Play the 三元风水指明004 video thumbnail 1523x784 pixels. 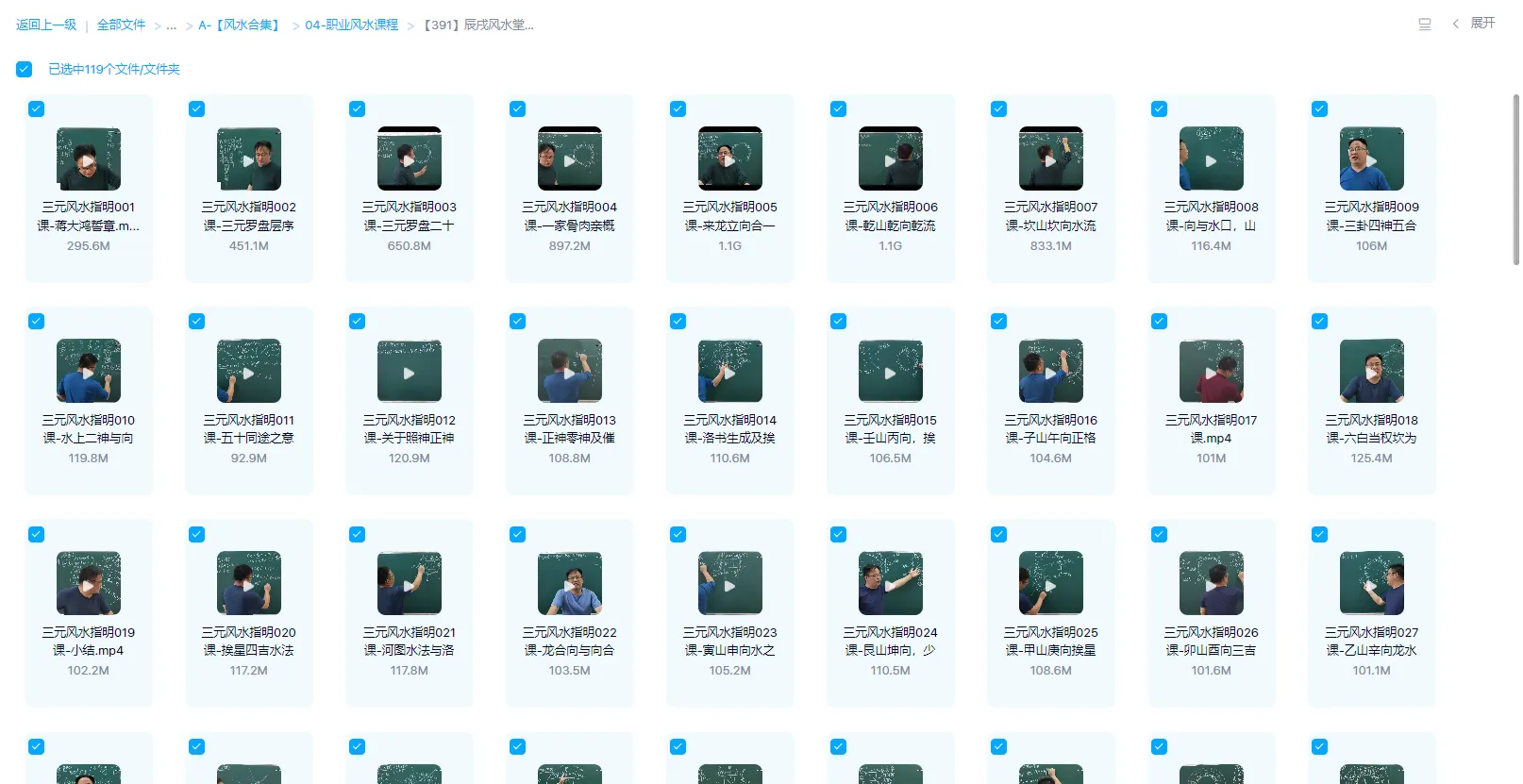click(570, 158)
